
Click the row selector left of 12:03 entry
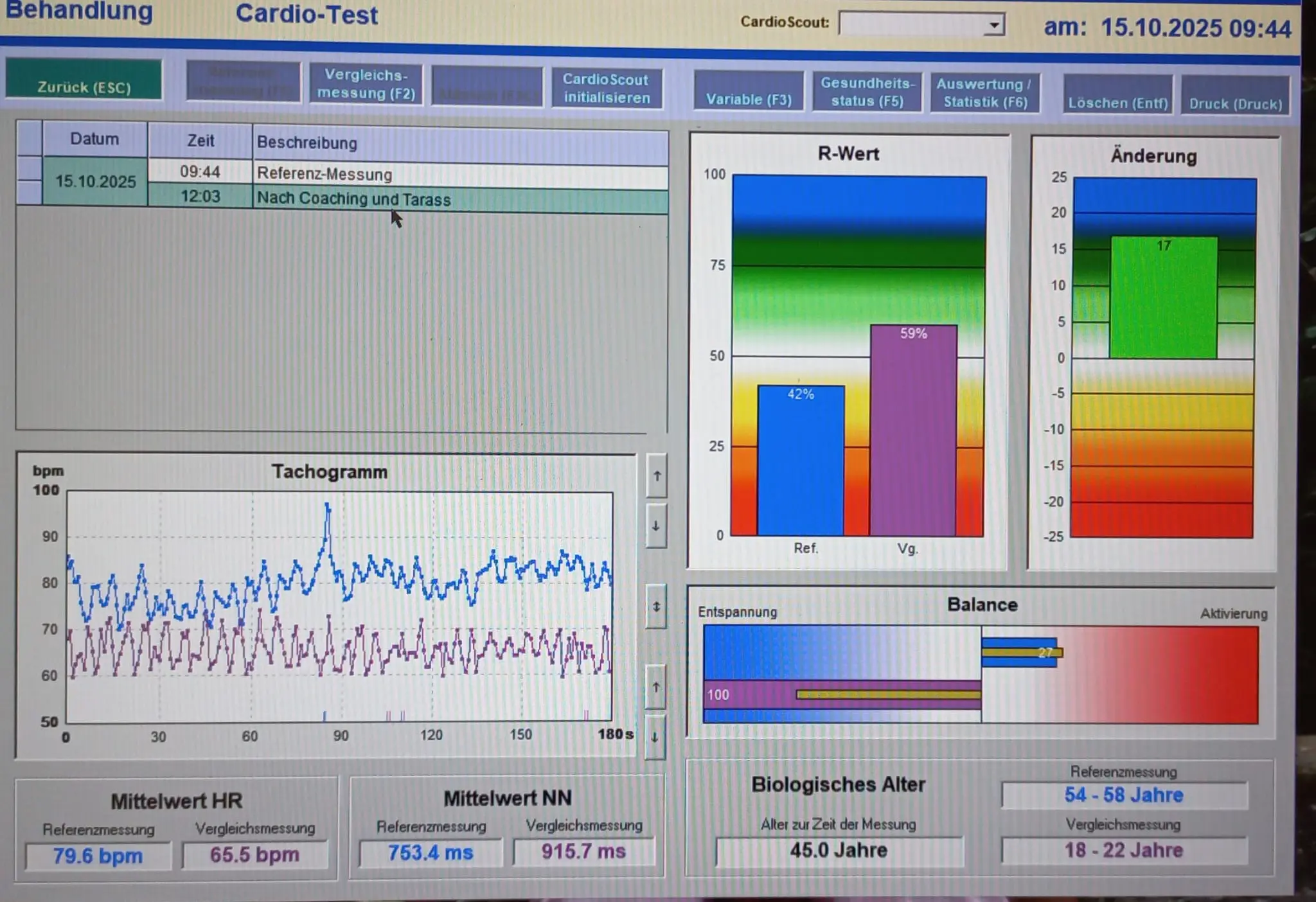[30, 193]
